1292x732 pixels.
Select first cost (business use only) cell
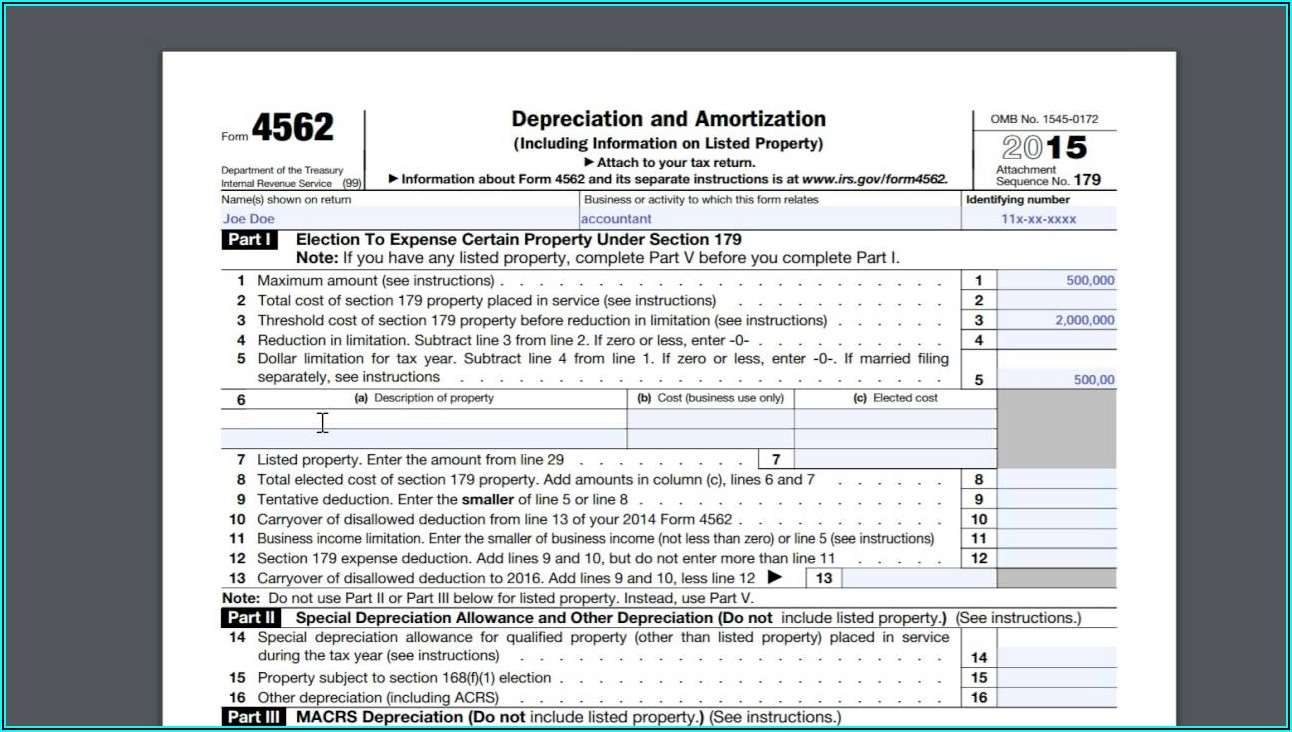(x=710, y=418)
